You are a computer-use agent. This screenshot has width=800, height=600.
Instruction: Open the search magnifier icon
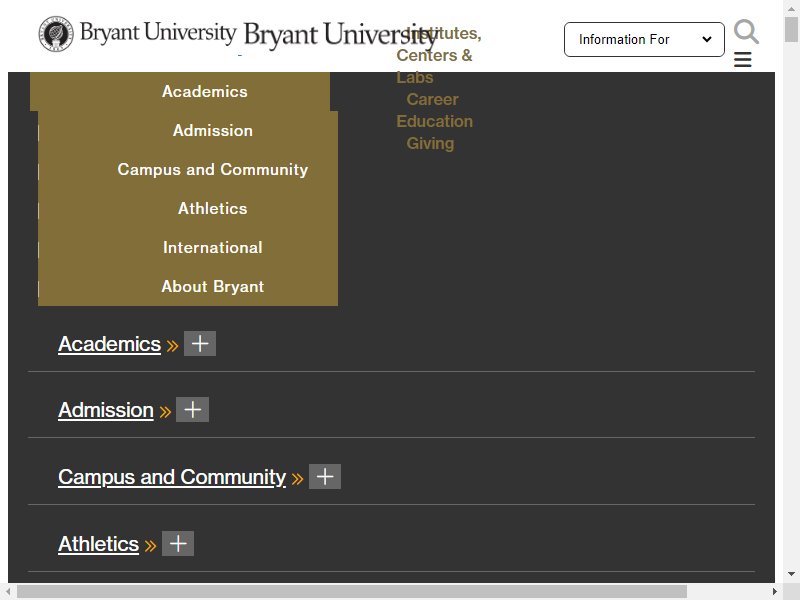click(x=746, y=32)
